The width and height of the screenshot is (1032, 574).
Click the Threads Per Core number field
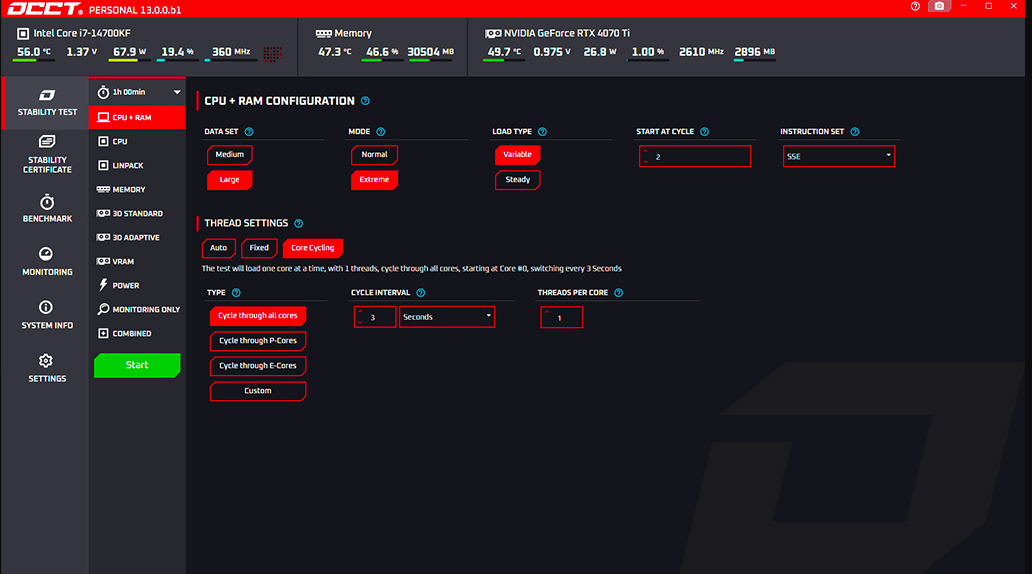point(561,317)
